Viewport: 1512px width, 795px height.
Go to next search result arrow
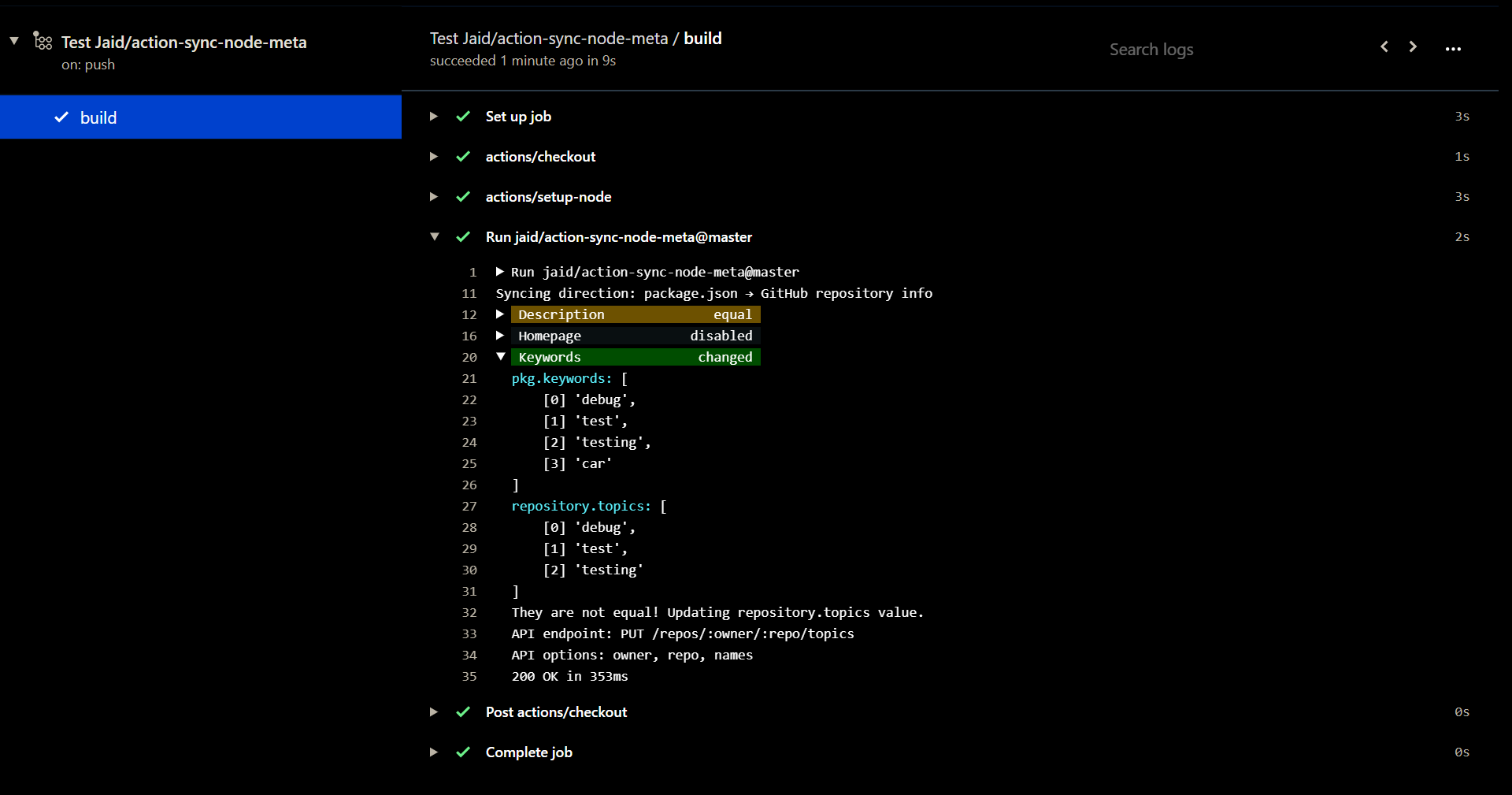point(1413,47)
